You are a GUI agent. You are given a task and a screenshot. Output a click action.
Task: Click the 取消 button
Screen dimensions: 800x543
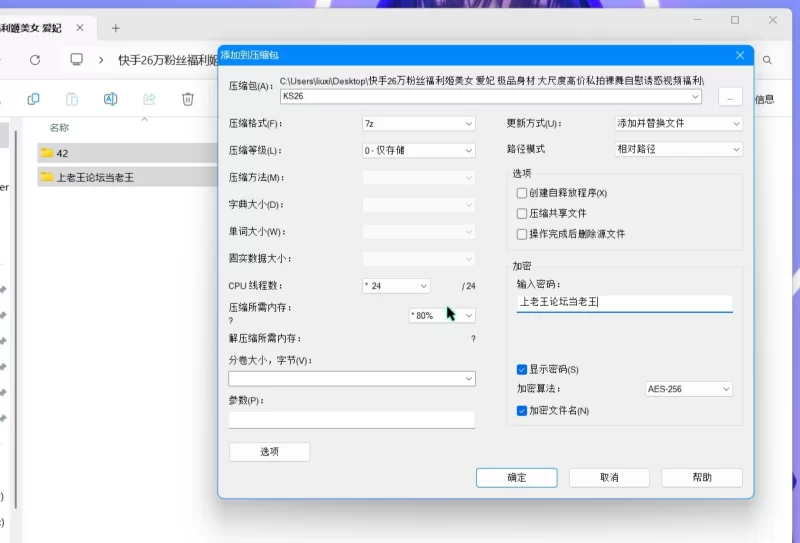click(609, 478)
